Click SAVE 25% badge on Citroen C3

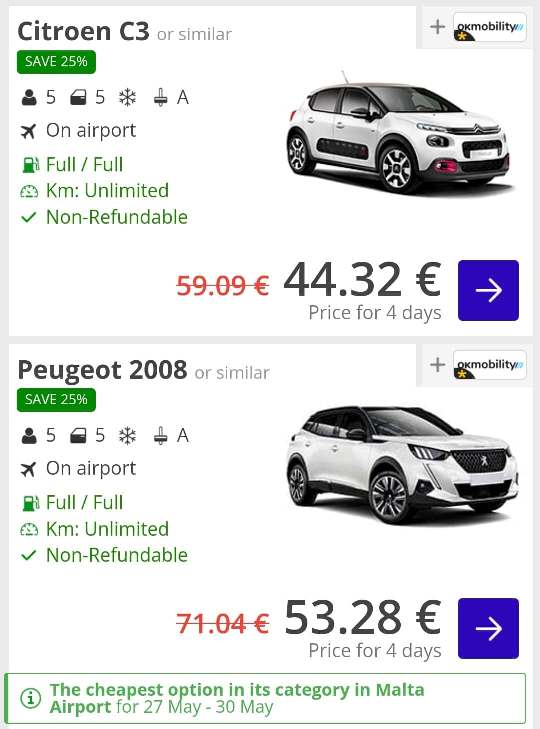(56, 62)
